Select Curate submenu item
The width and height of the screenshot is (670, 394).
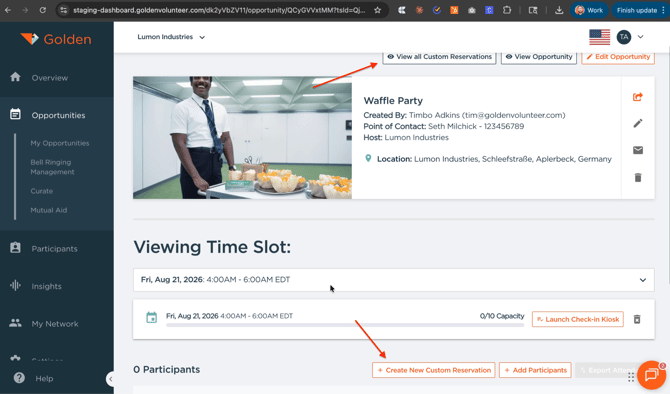[41, 191]
